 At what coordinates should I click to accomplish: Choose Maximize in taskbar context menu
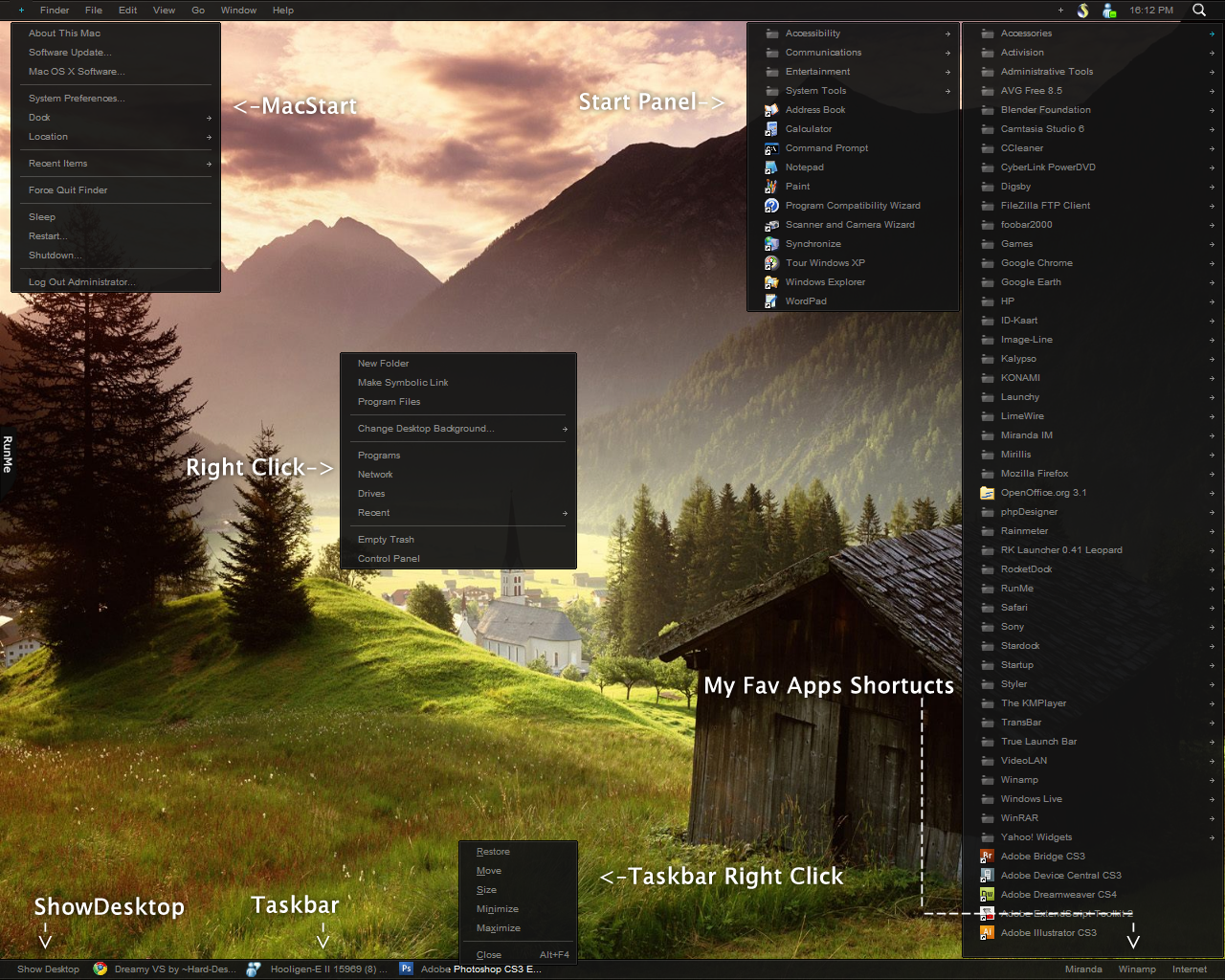[499, 928]
